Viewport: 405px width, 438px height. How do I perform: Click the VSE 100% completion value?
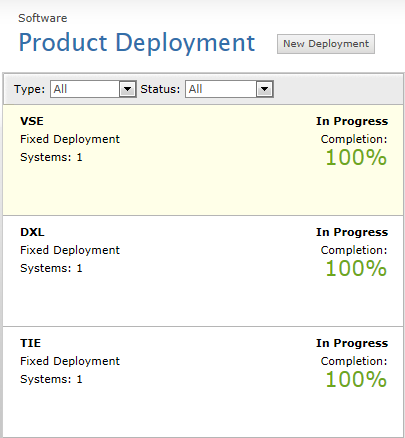(356, 157)
